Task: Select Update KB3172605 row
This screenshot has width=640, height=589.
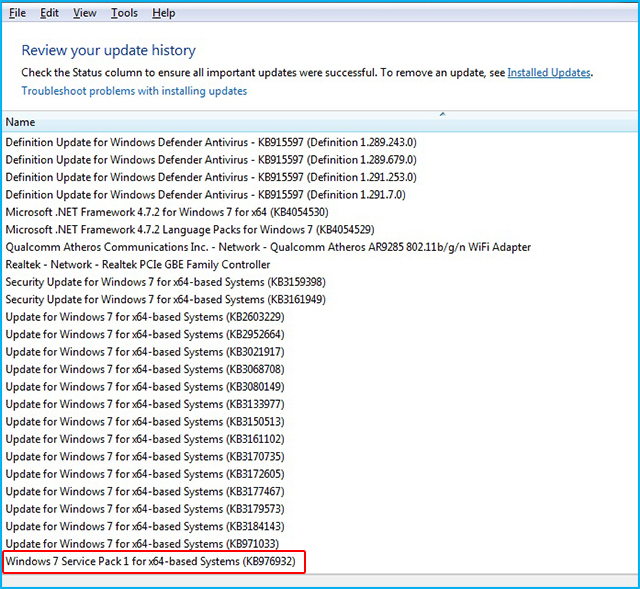Action: (x=145, y=474)
